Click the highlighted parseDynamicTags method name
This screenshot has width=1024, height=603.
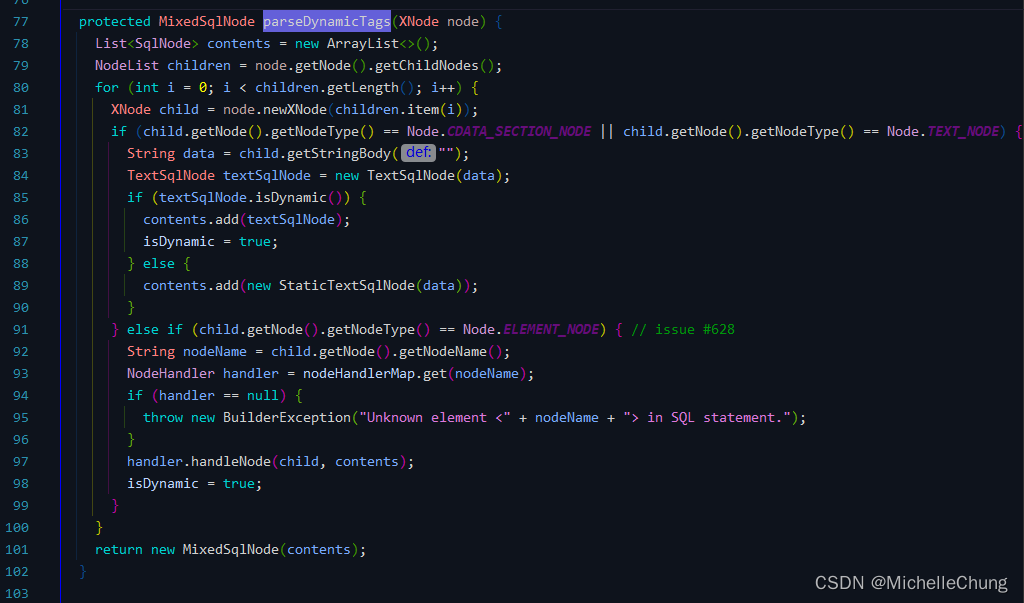pyautogui.click(x=327, y=22)
